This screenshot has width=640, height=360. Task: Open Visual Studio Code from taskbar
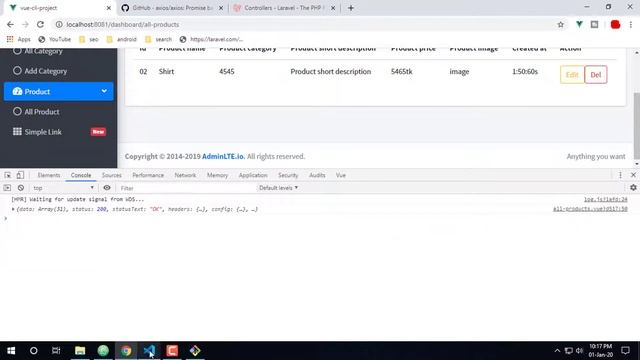149,351
